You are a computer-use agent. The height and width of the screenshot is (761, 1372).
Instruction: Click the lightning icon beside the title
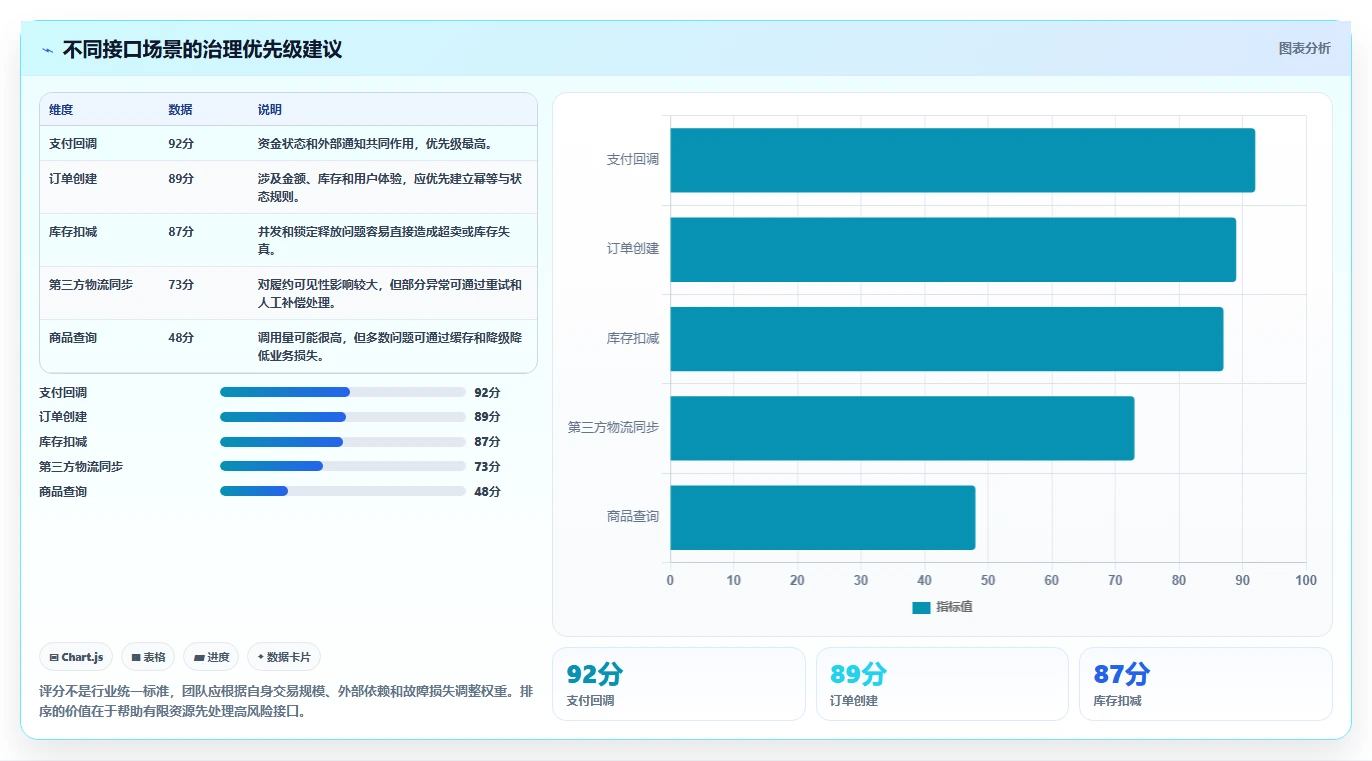click(47, 50)
